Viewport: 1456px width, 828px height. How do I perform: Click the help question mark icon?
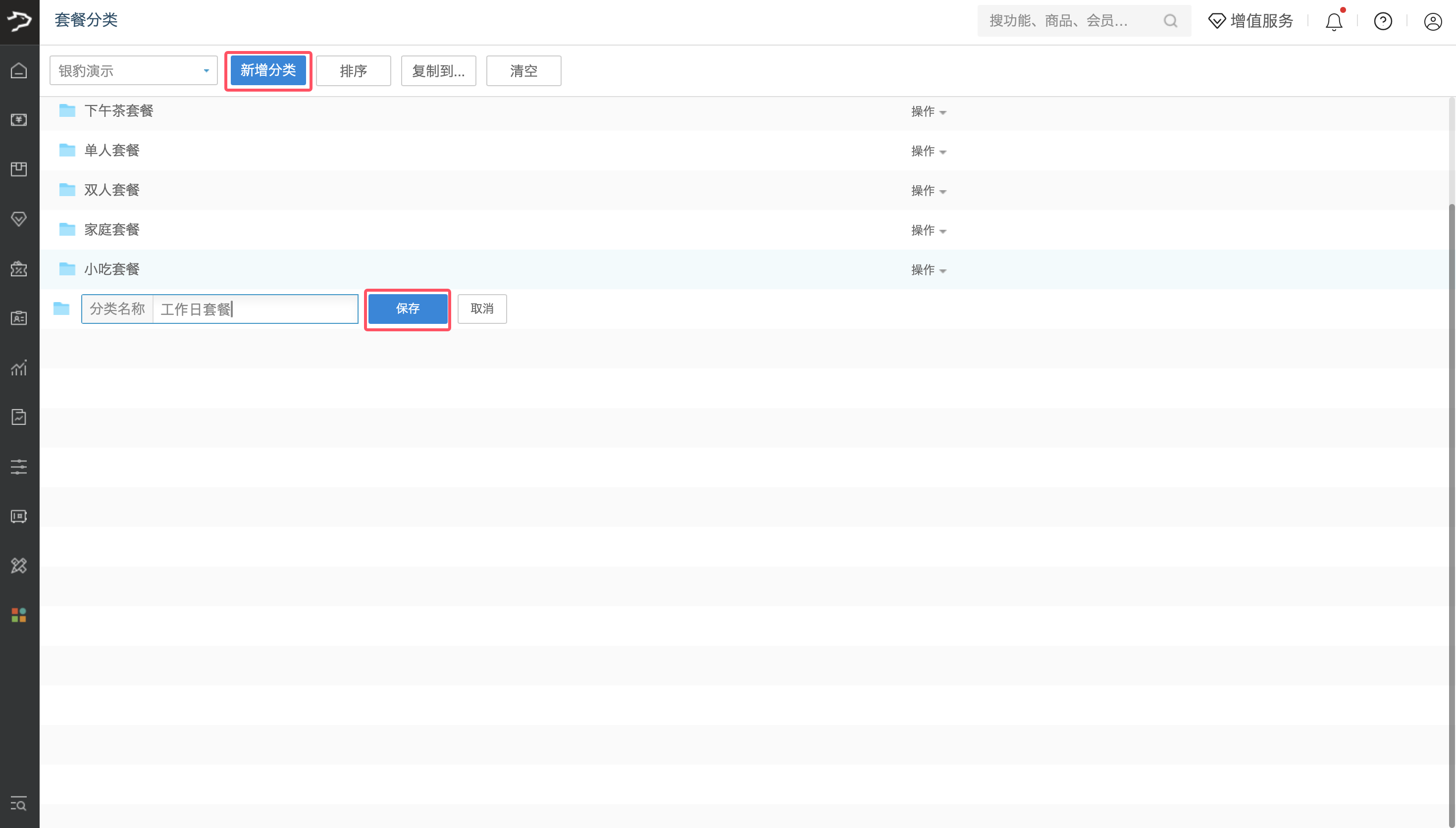coord(1383,22)
